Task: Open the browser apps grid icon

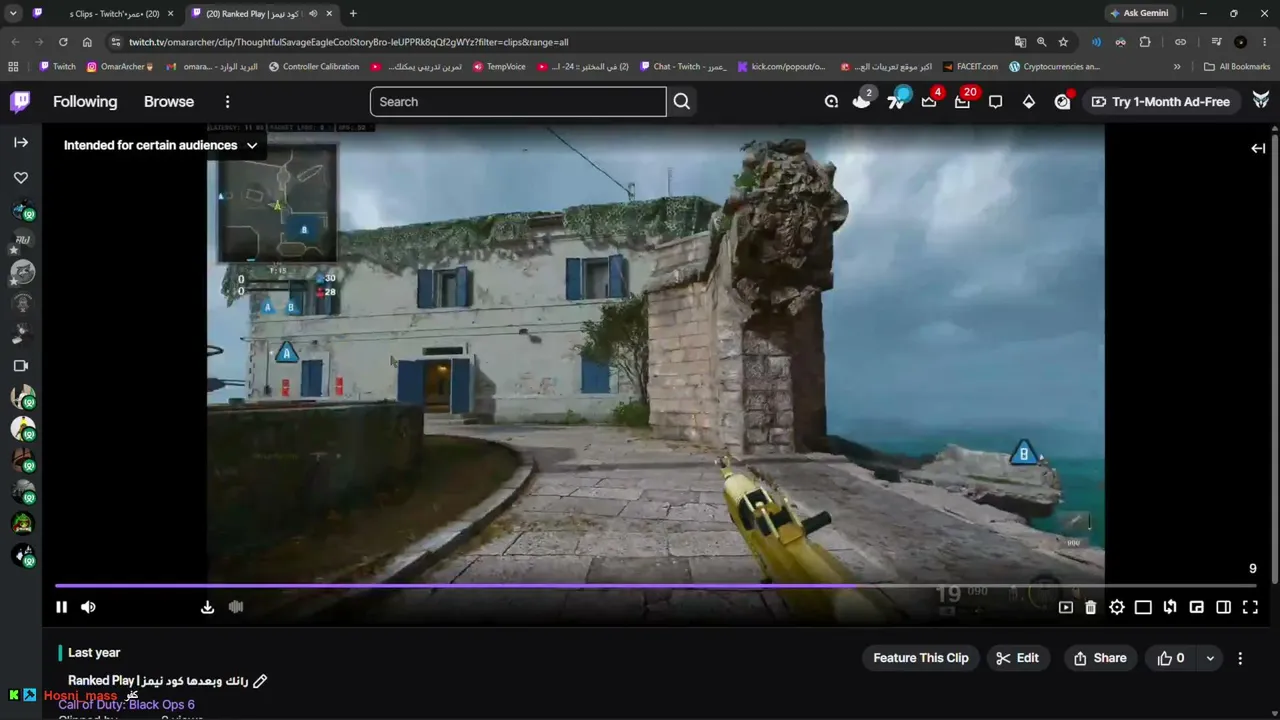Action: coord(13,67)
